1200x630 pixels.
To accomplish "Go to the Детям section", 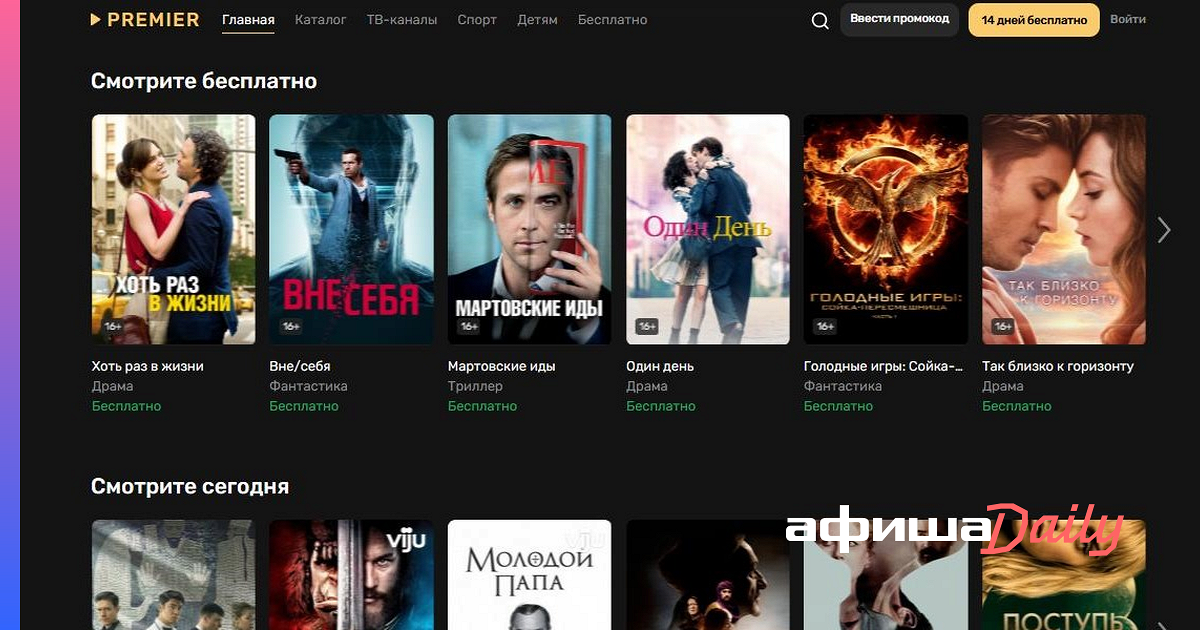I will [537, 20].
